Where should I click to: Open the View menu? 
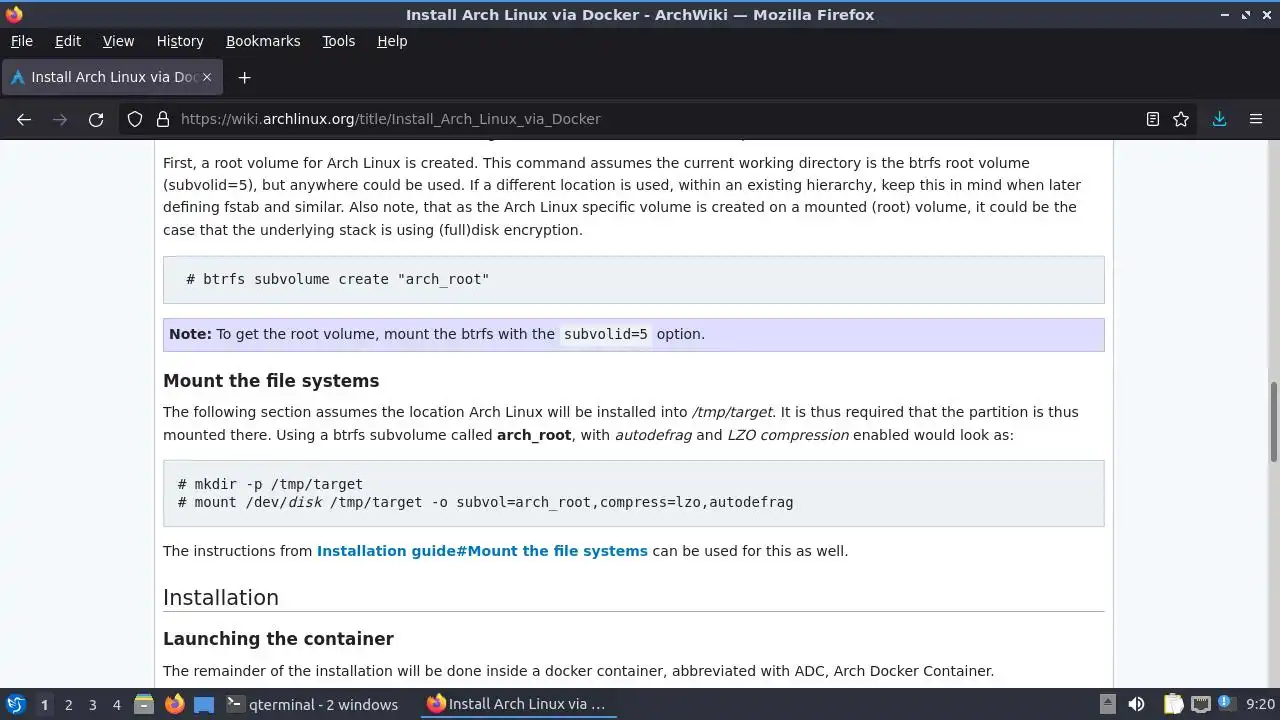118,41
